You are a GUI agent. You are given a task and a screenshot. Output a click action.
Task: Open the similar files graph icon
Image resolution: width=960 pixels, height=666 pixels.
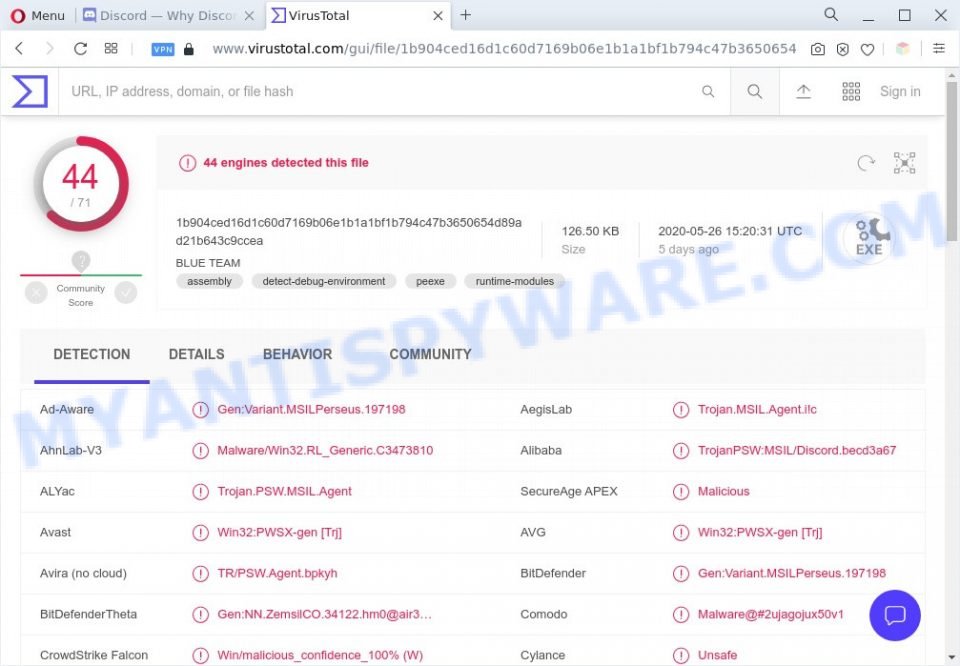(904, 163)
